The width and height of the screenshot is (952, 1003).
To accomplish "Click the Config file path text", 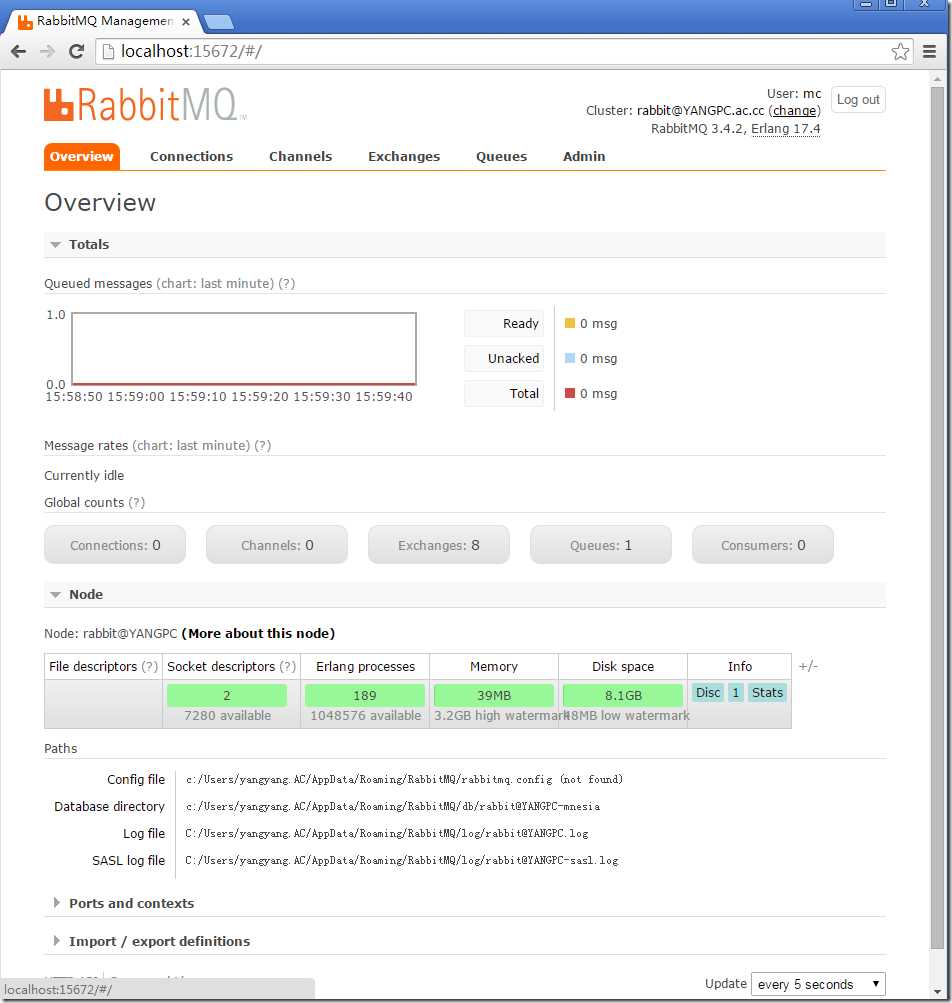I will (x=404, y=779).
